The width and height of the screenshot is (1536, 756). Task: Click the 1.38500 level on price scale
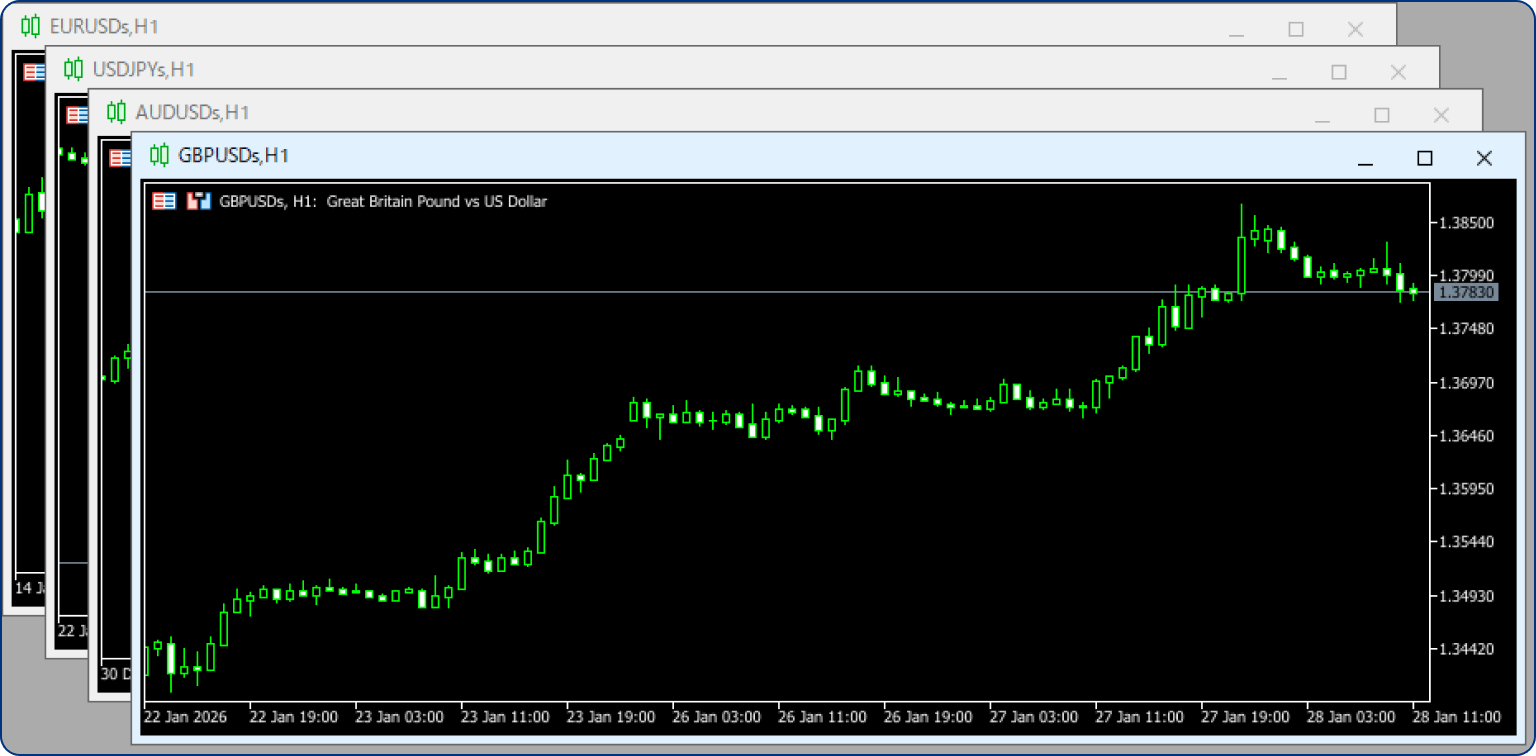[1465, 222]
